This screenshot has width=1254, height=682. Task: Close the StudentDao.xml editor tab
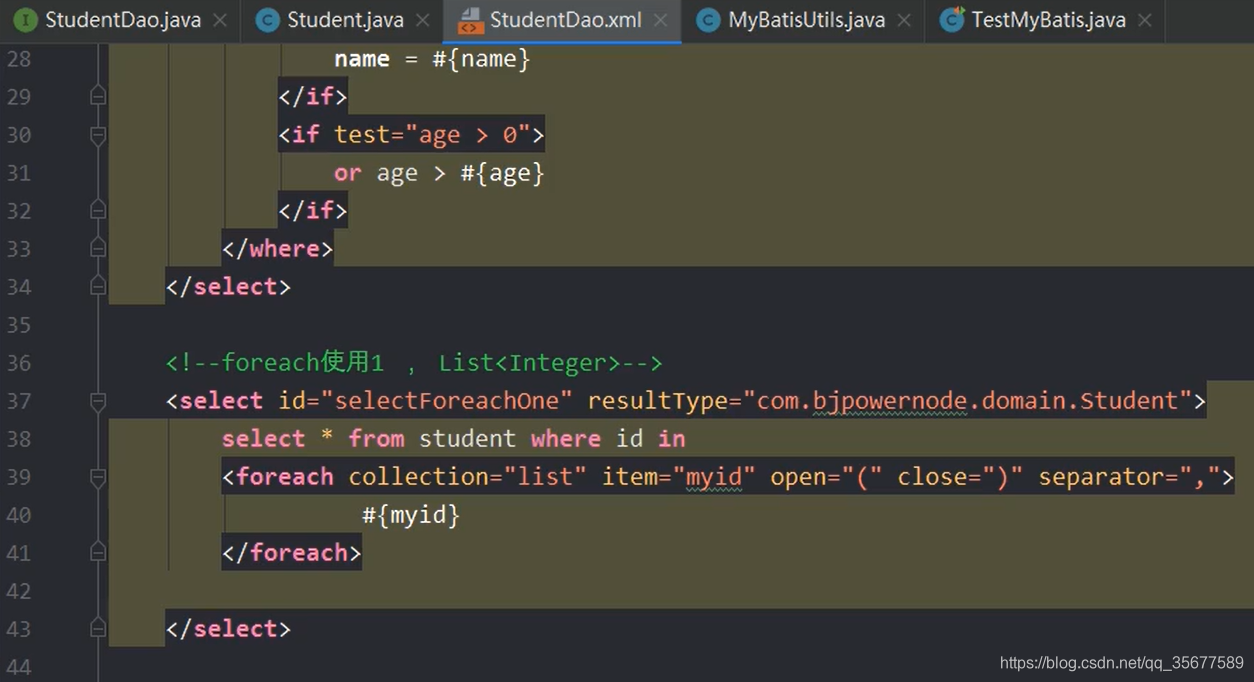coord(660,18)
